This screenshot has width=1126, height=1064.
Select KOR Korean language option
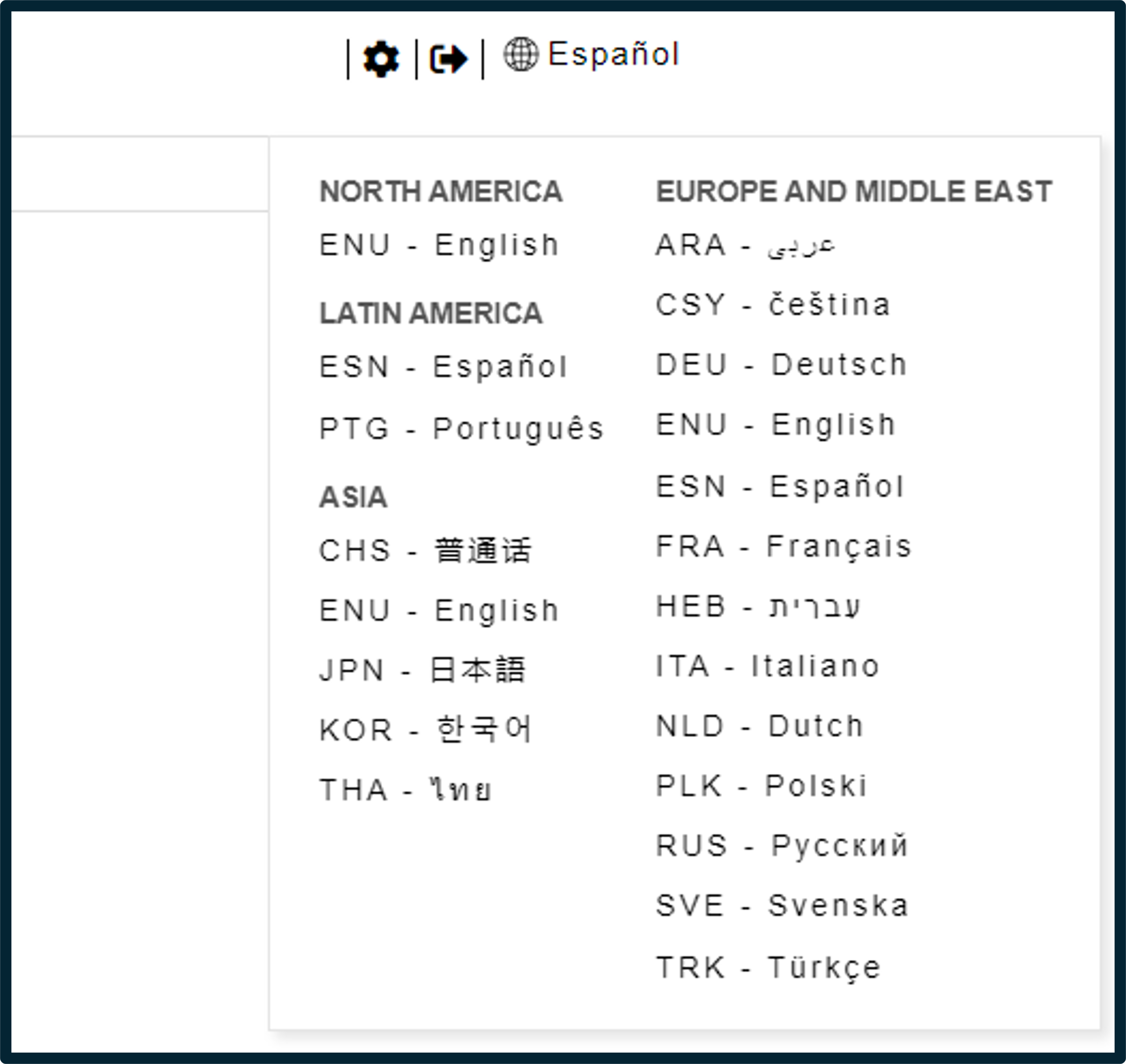(426, 730)
